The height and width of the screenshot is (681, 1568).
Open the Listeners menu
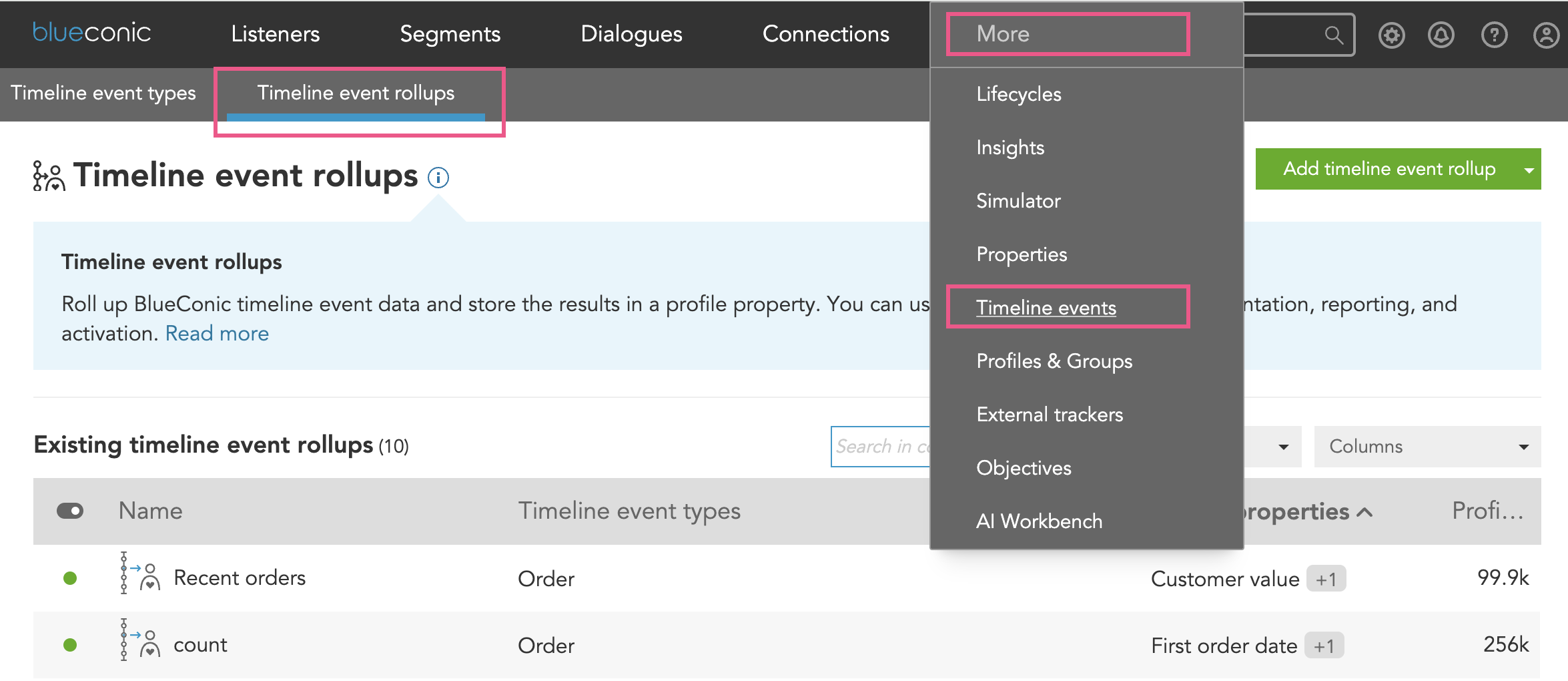point(275,34)
